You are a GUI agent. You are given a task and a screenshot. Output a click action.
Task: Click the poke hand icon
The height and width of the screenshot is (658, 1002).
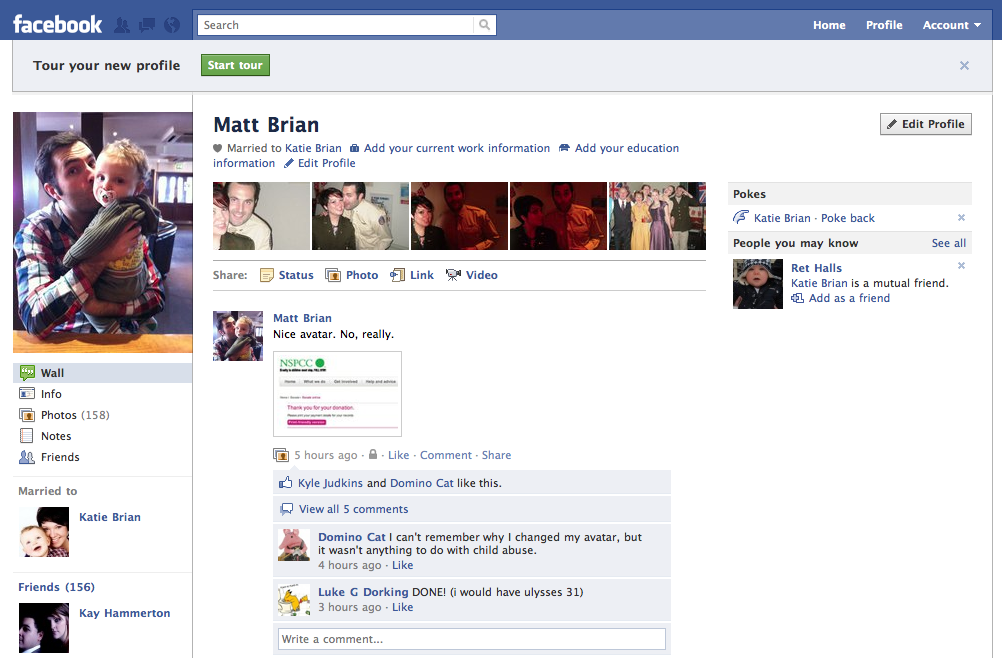(x=741, y=217)
